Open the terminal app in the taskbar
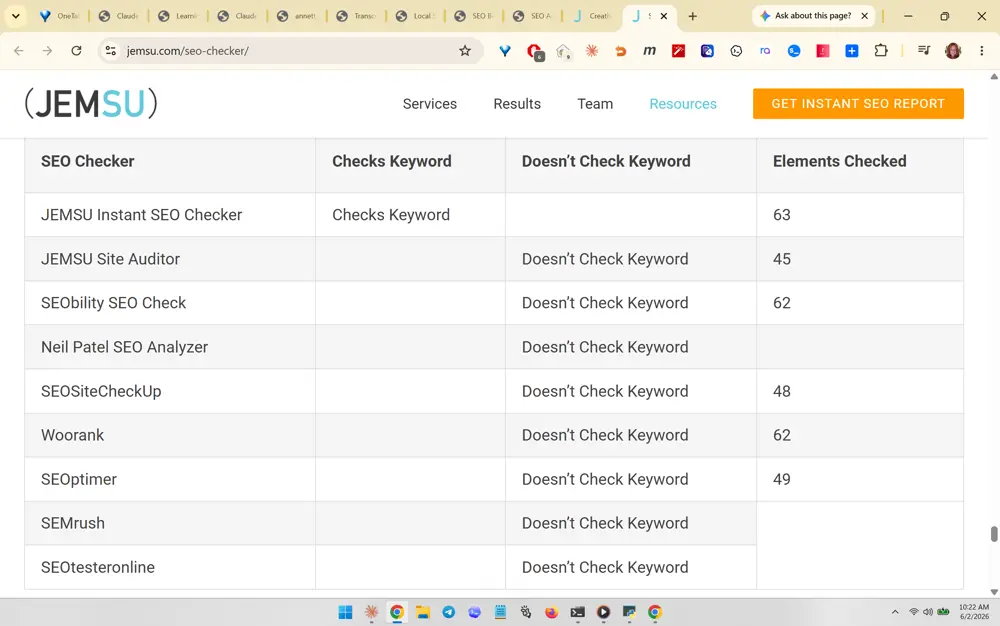This screenshot has width=1000, height=626. click(578, 613)
